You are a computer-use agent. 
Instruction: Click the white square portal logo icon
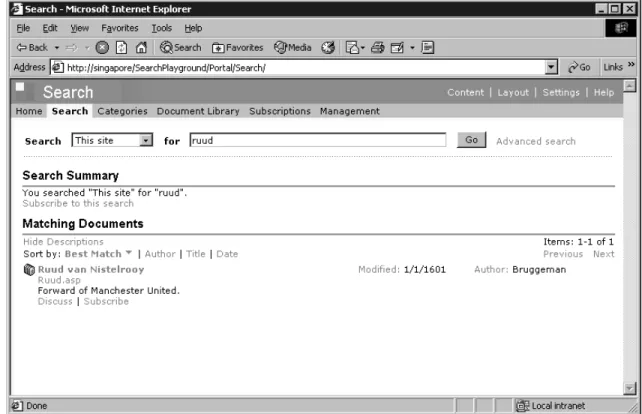coord(20,87)
